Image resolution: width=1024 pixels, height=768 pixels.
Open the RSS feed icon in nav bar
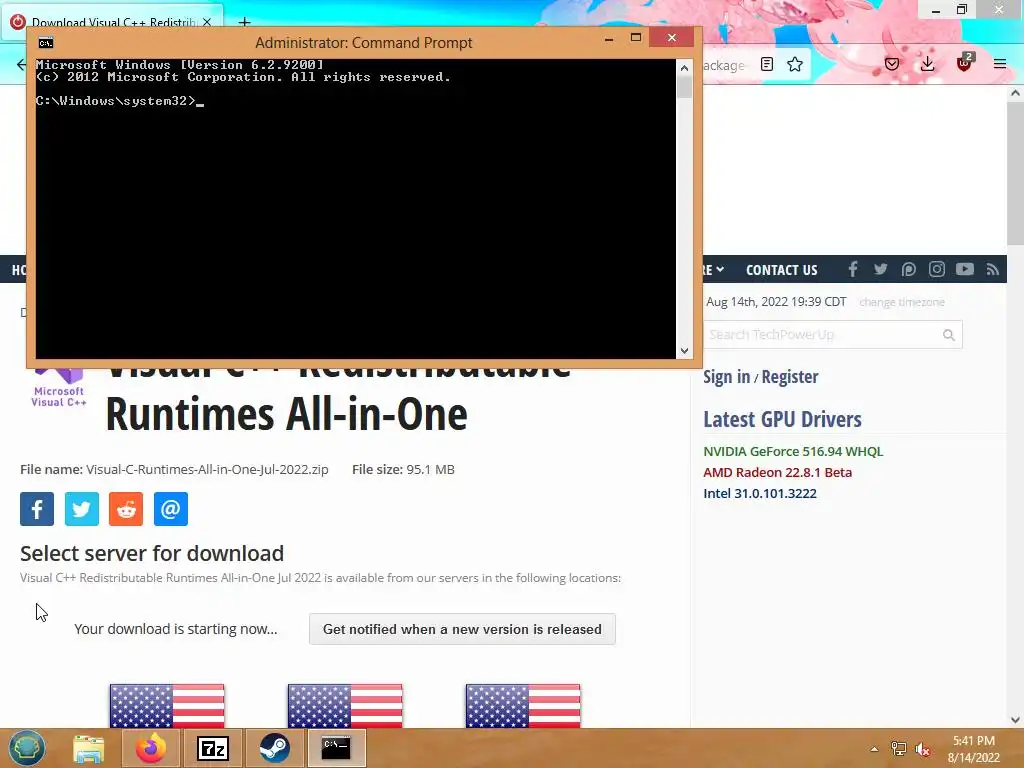[x=993, y=269]
